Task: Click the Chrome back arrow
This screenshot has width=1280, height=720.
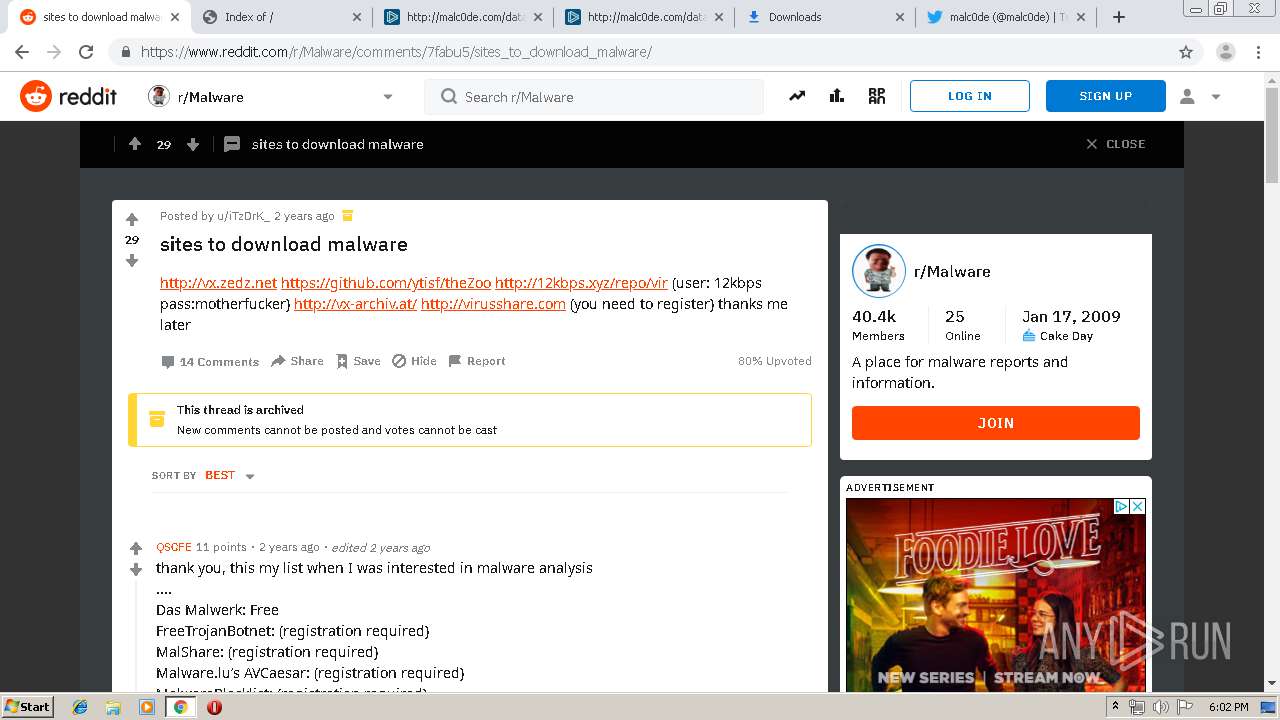Action: point(22,52)
